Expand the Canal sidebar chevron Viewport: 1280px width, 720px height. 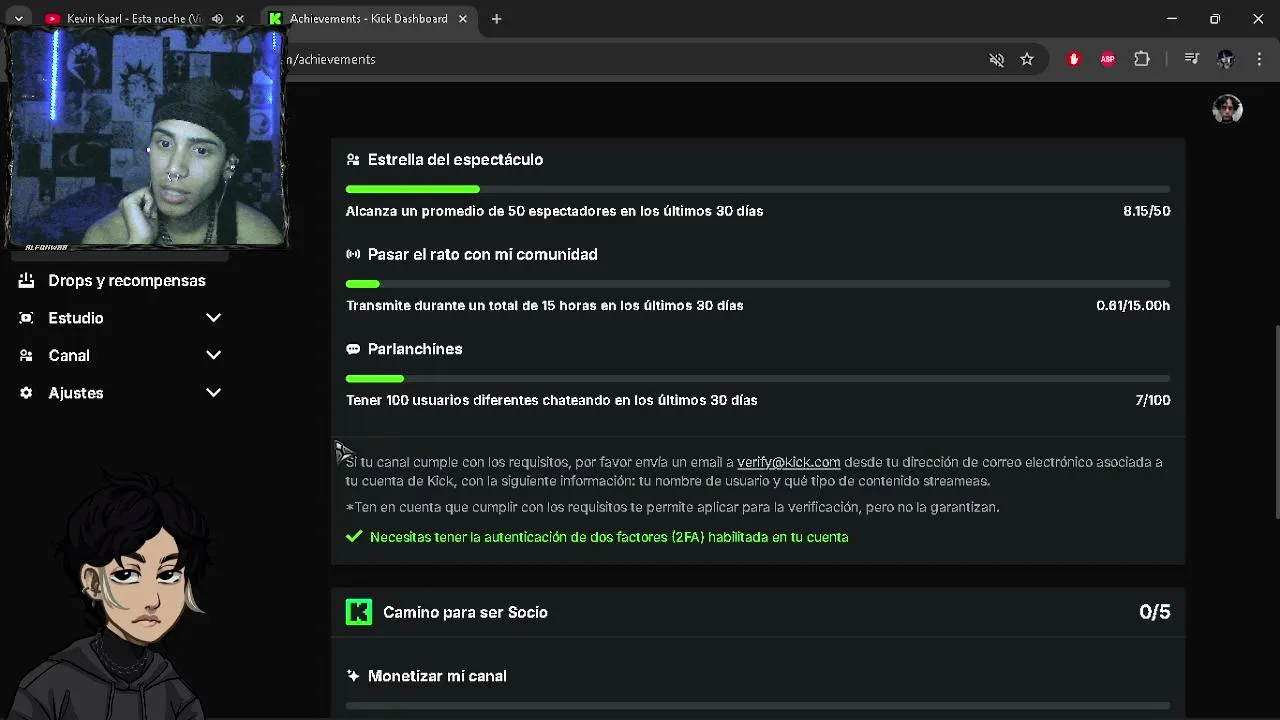(213, 355)
